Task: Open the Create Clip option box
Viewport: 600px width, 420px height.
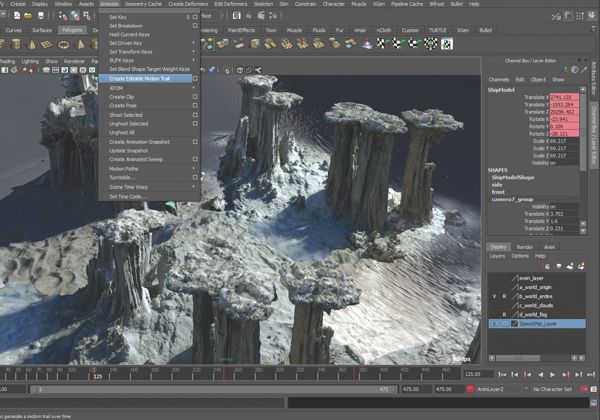Action: coord(195,97)
